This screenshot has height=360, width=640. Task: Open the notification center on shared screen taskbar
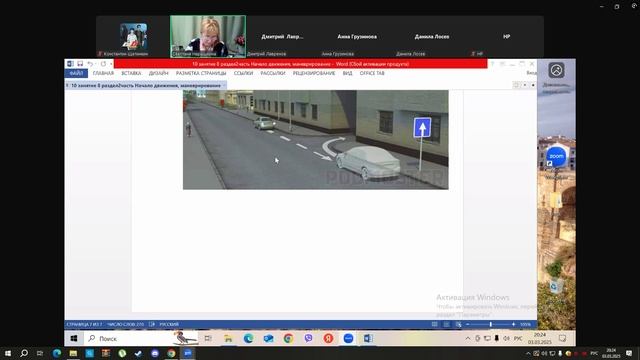tap(562, 338)
